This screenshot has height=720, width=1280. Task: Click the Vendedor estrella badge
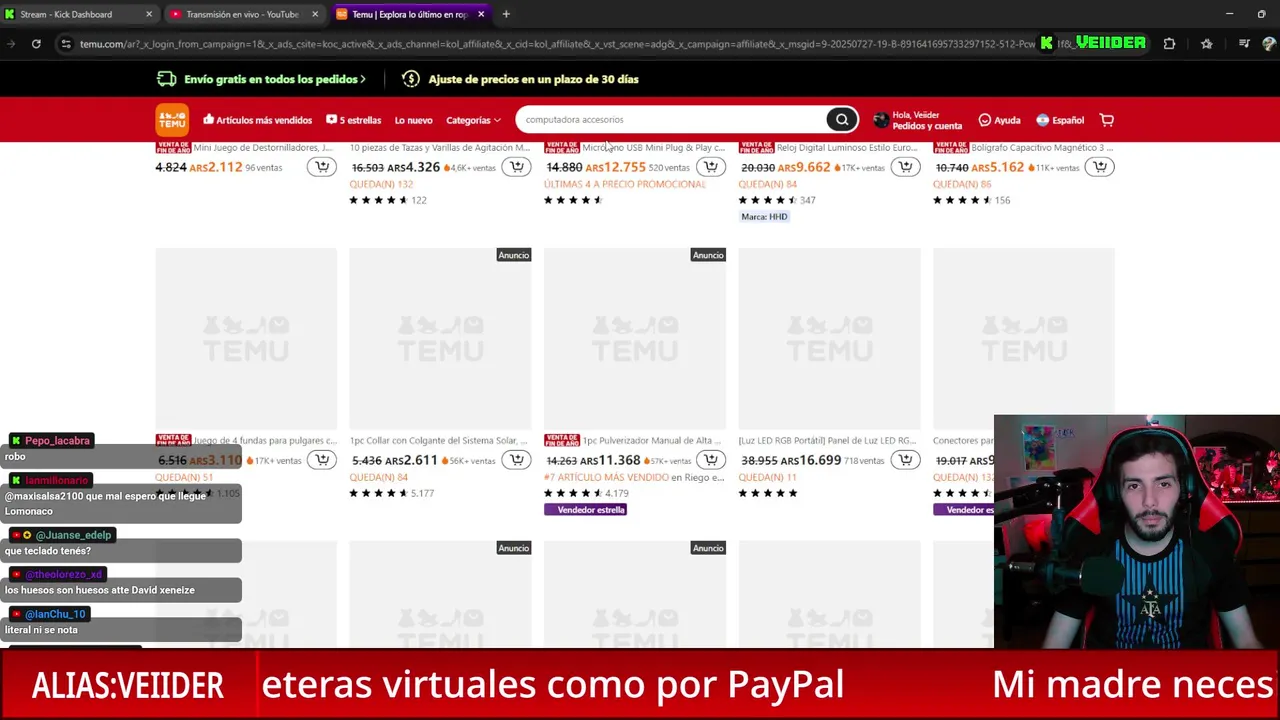pyautogui.click(x=585, y=510)
